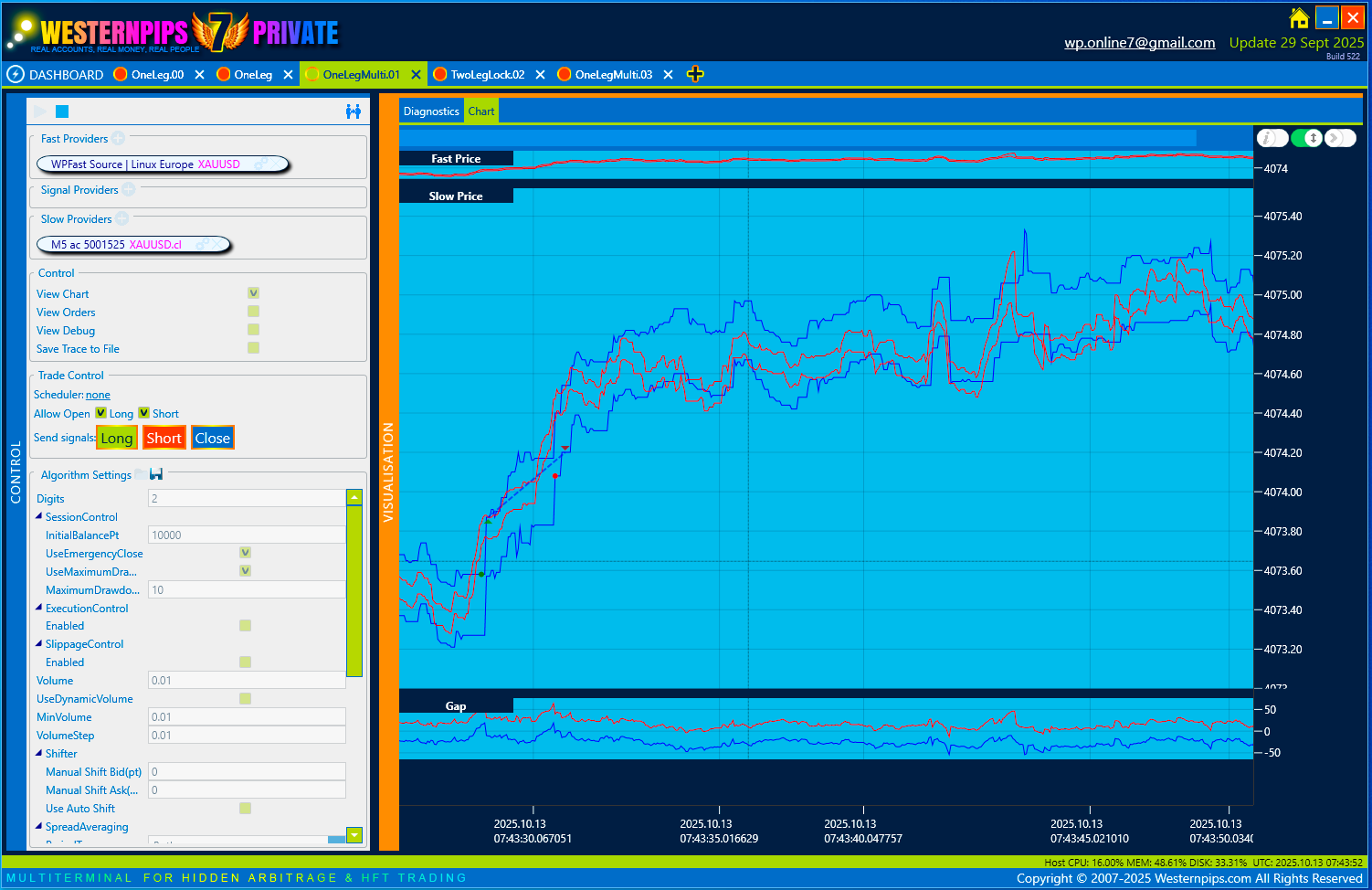The image size is (1372, 890).
Task: Switch to the Diagnostics tab
Action: (x=431, y=111)
